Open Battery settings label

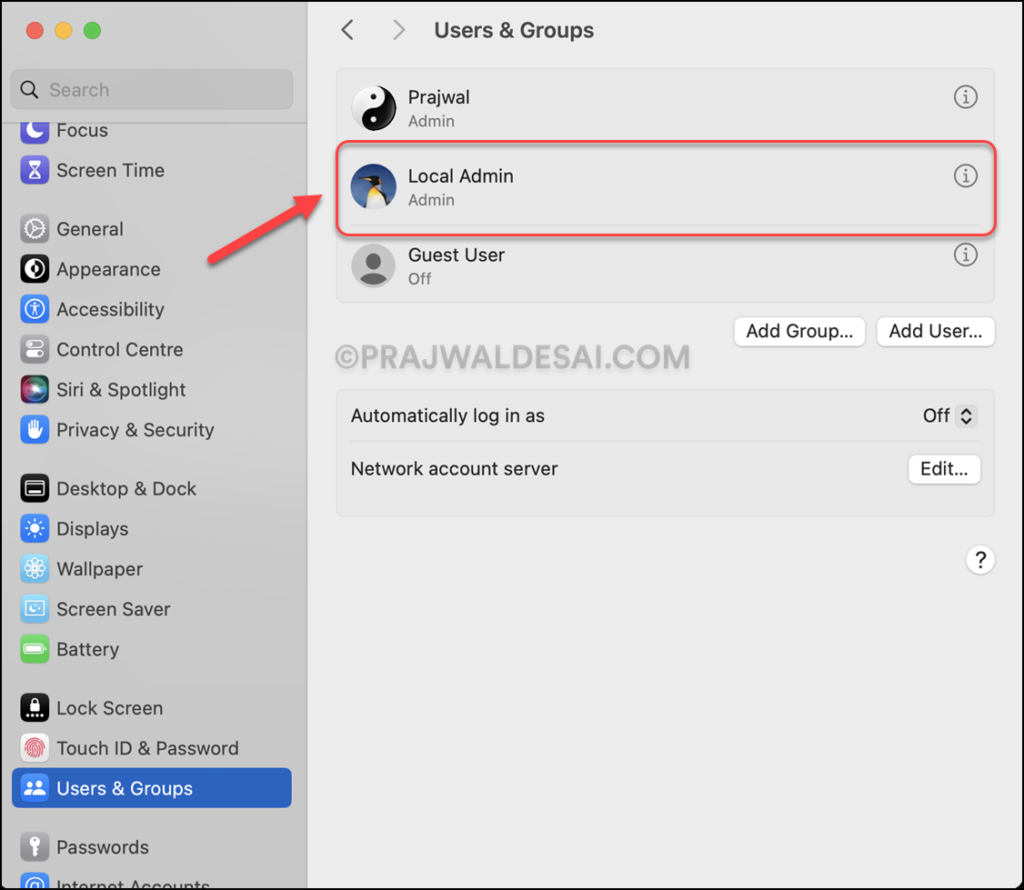(88, 649)
